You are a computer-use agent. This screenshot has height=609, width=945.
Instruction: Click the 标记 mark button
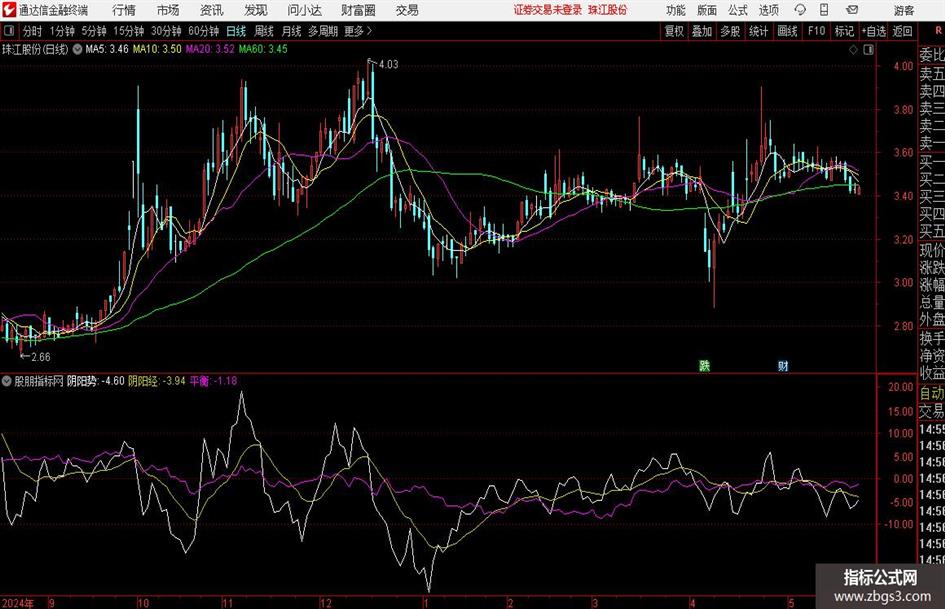844,31
